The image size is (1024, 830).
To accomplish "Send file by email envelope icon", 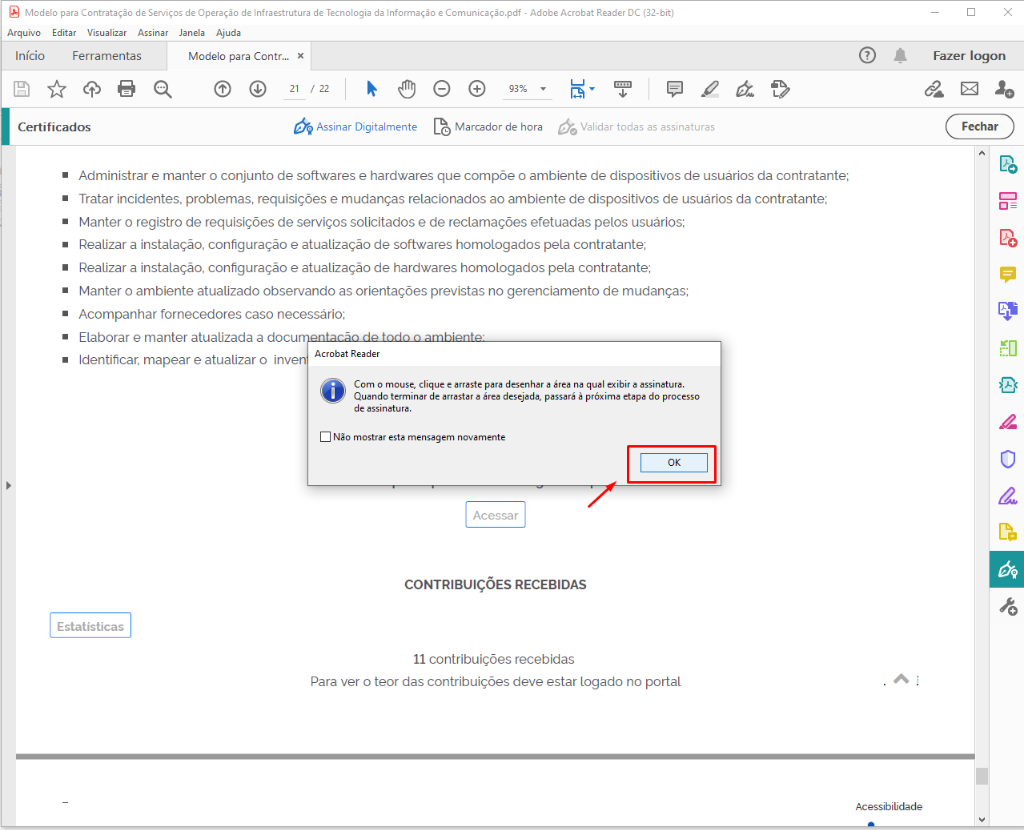I will [x=969, y=89].
